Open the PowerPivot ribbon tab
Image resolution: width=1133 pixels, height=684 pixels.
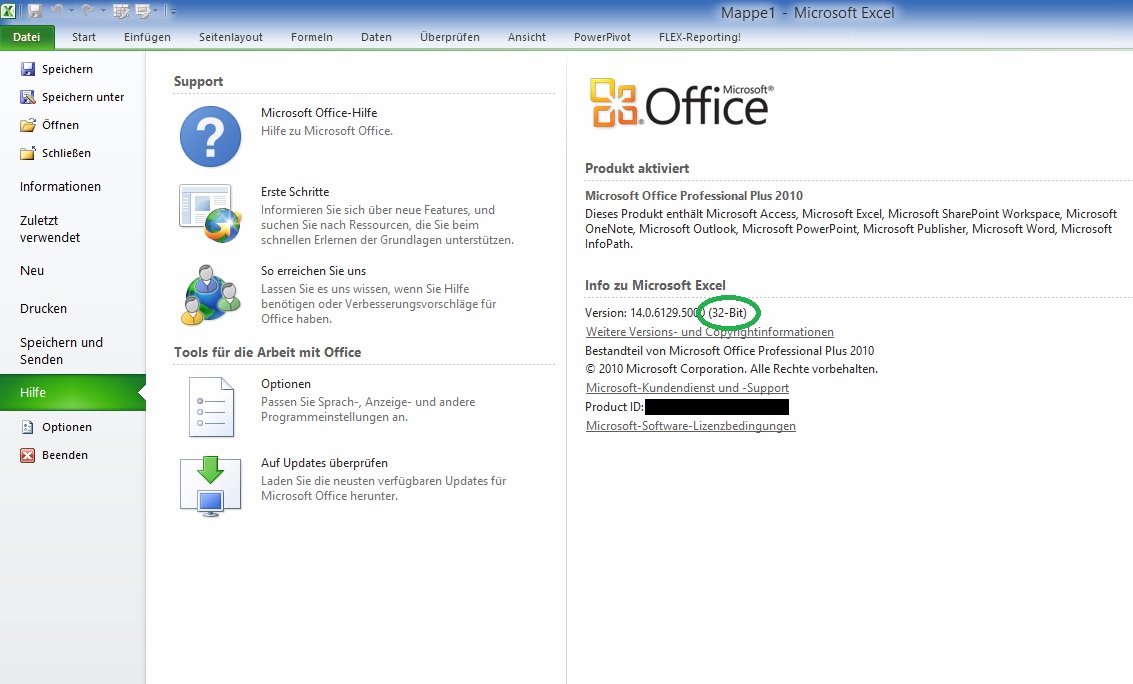[601, 37]
